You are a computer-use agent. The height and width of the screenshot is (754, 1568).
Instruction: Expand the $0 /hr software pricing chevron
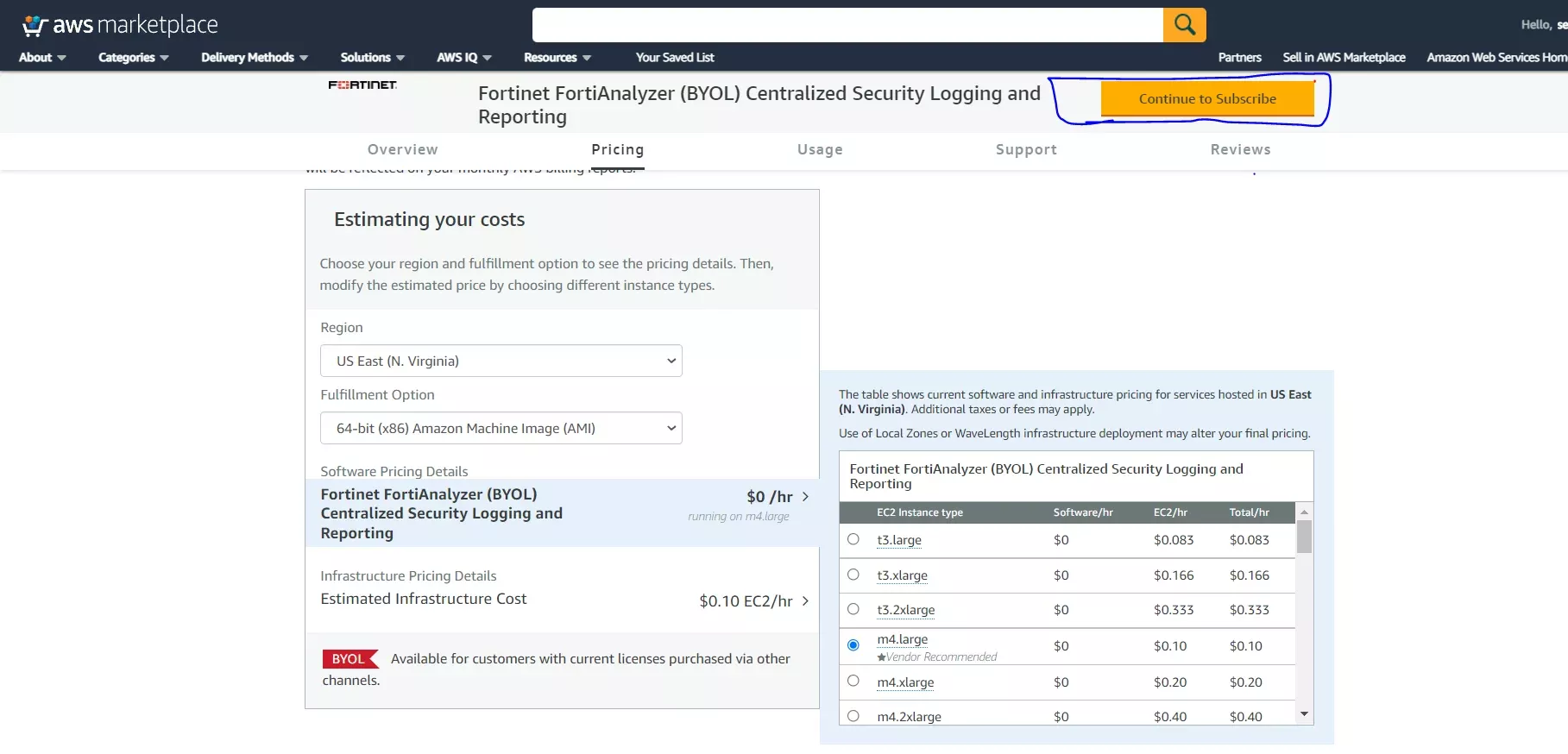tap(805, 497)
